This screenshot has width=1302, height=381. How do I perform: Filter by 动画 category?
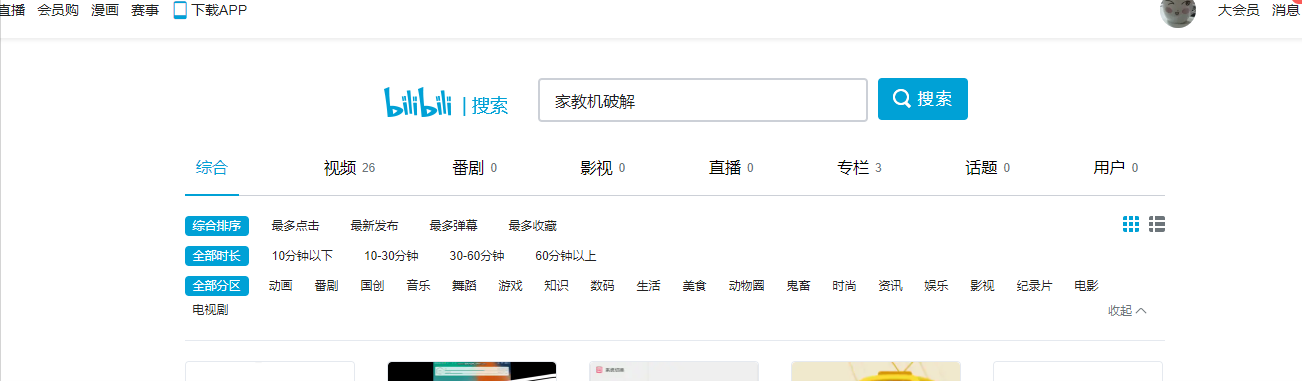pyautogui.click(x=280, y=286)
